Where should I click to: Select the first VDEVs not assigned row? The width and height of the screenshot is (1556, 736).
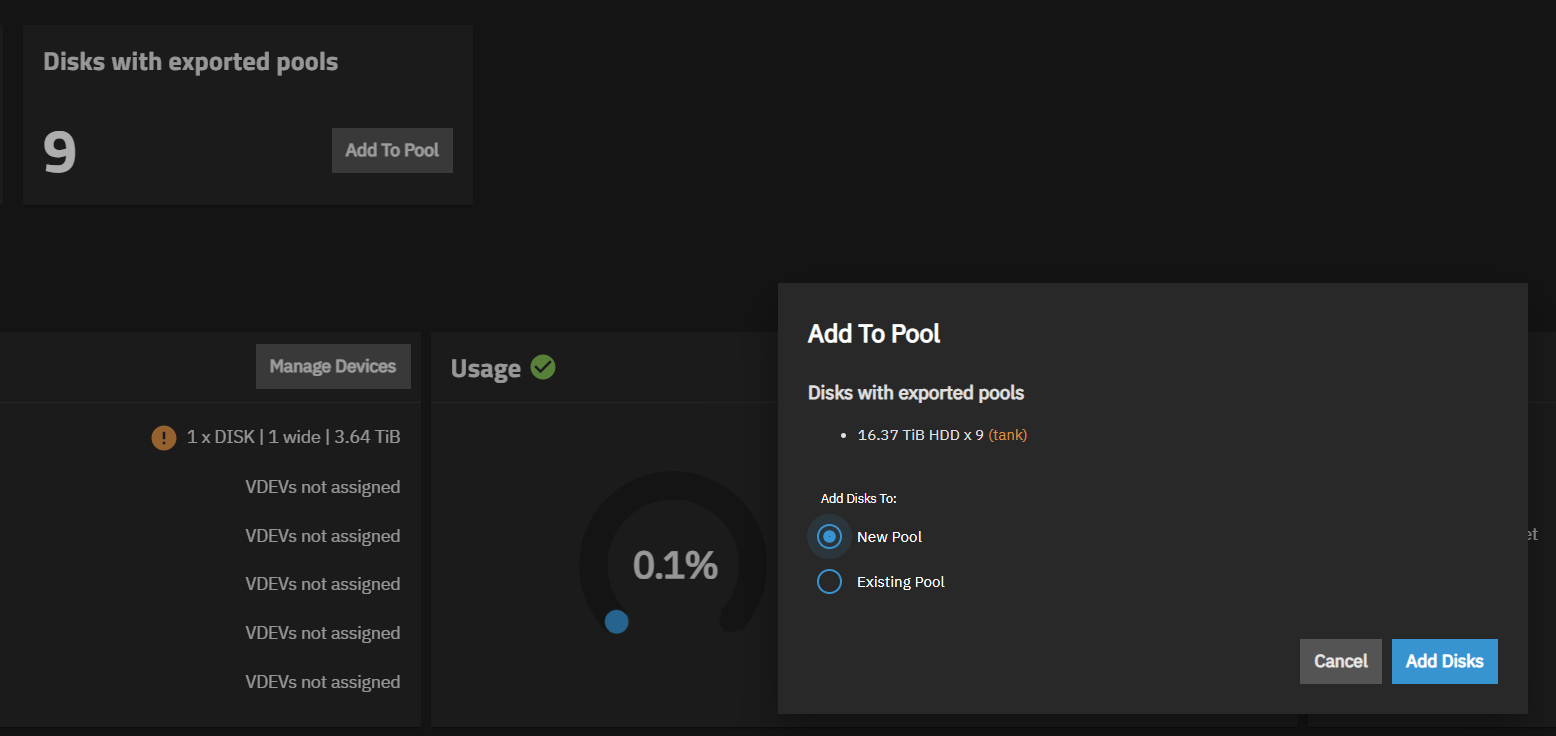(322, 487)
